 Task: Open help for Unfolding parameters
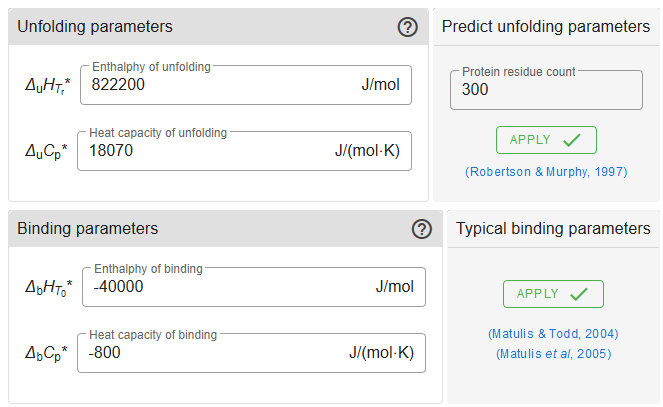pyautogui.click(x=407, y=27)
